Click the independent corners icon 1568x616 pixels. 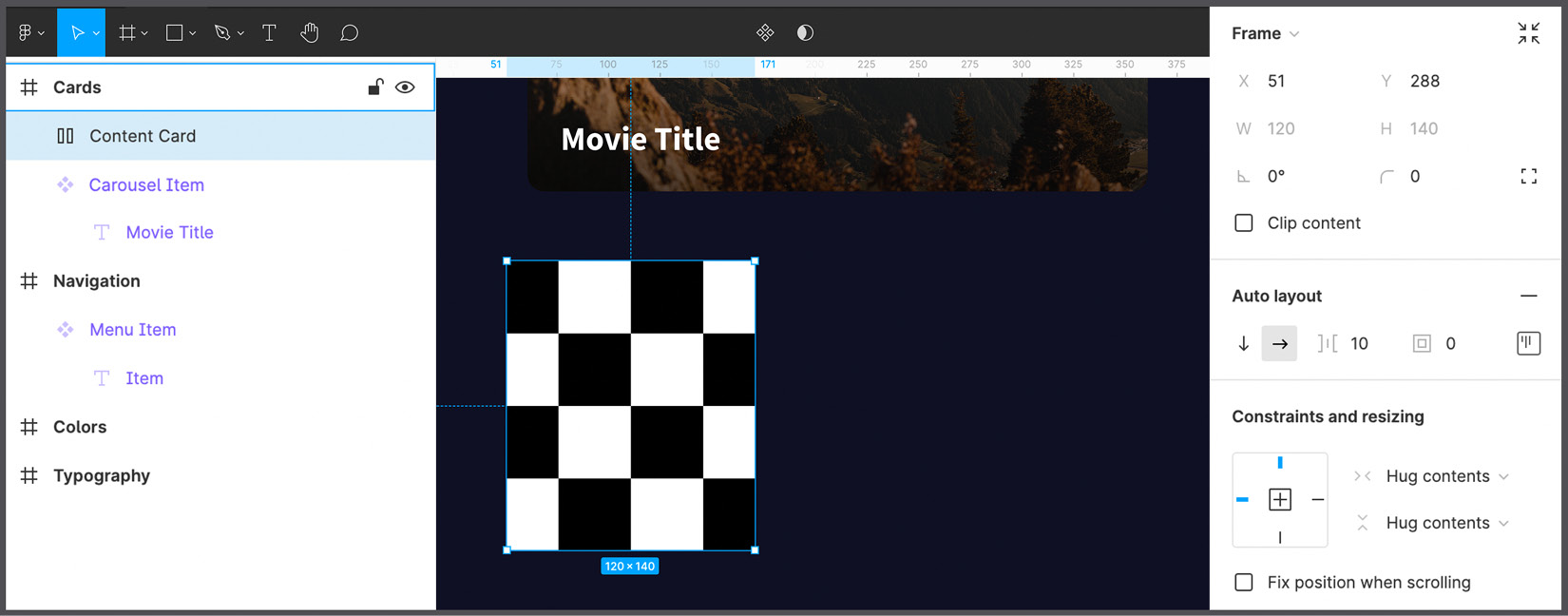pyautogui.click(x=1528, y=176)
